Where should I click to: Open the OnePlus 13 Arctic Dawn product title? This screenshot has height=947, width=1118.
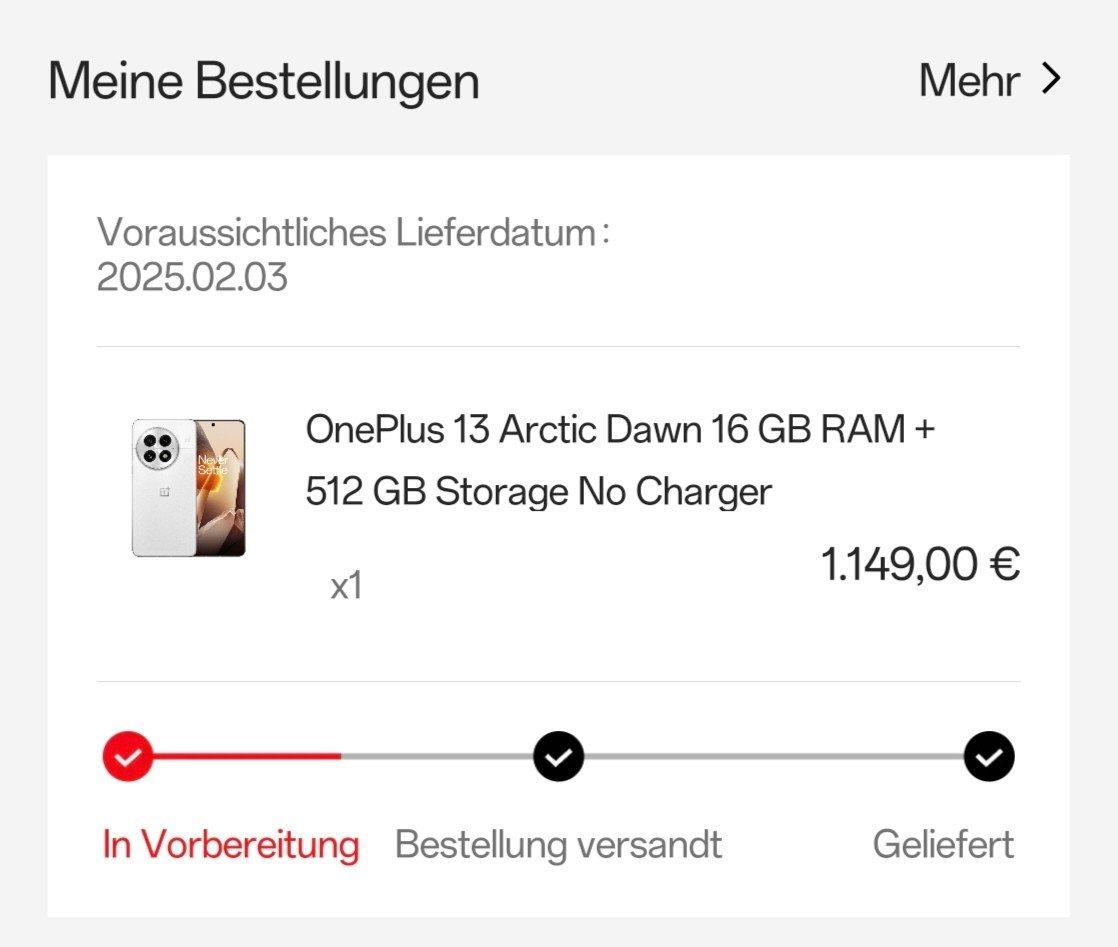(x=620, y=460)
